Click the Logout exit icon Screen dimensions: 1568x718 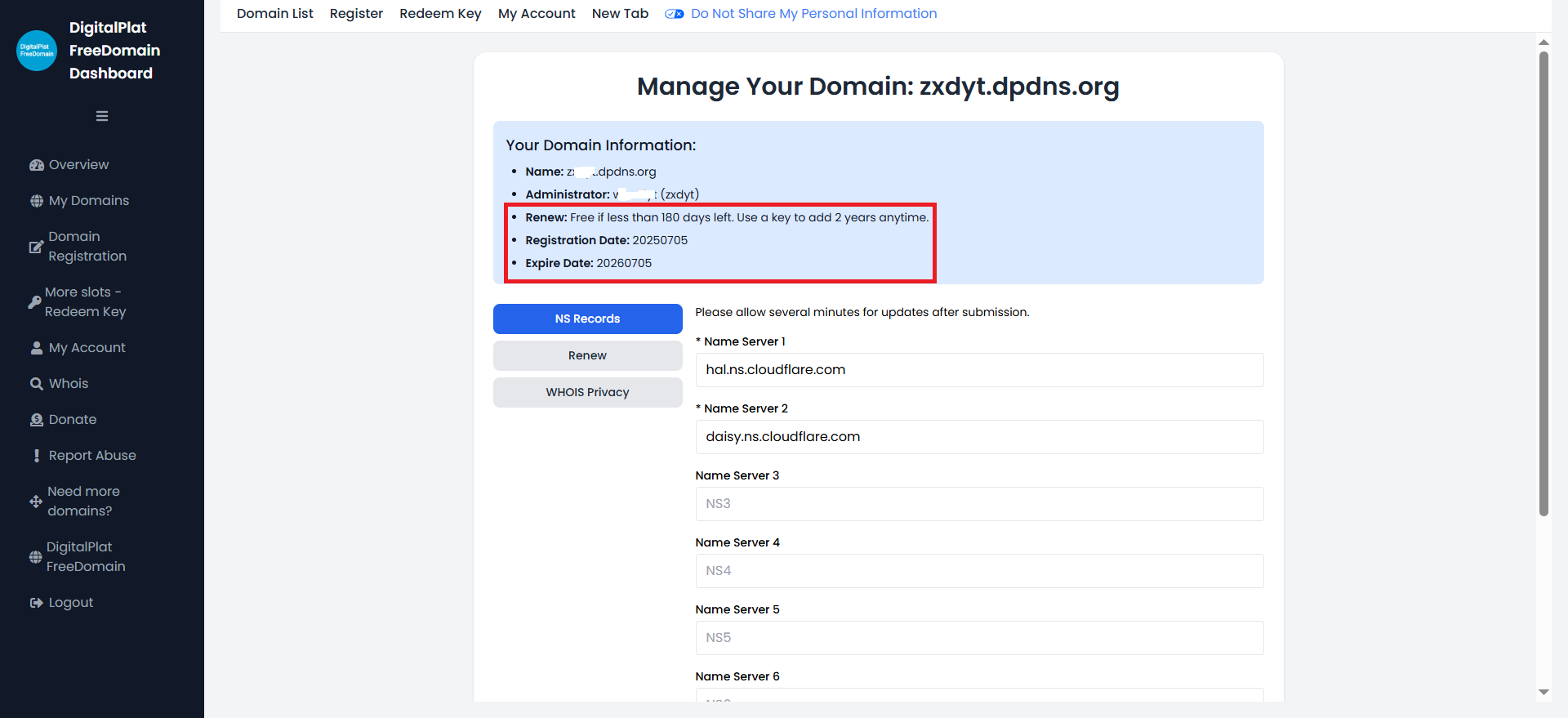[37, 603]
